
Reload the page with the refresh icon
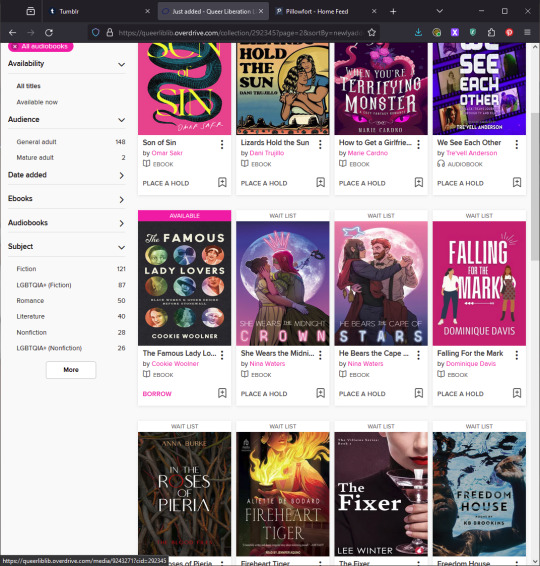[49, 32]
